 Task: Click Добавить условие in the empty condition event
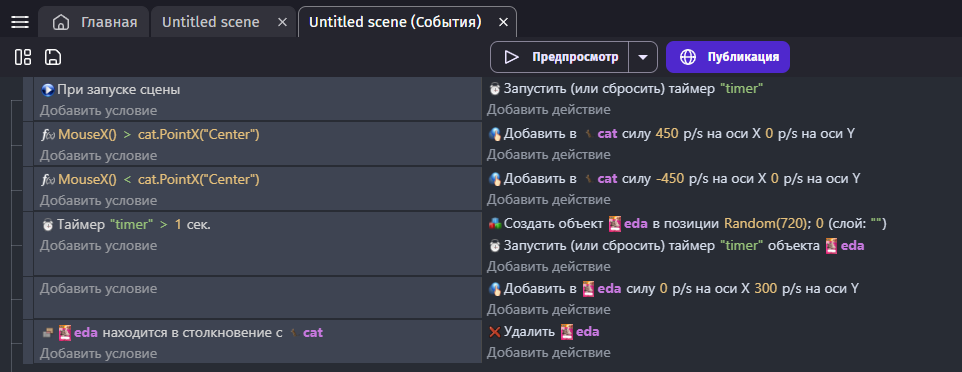pyautogui.click(x=99, y=289)
